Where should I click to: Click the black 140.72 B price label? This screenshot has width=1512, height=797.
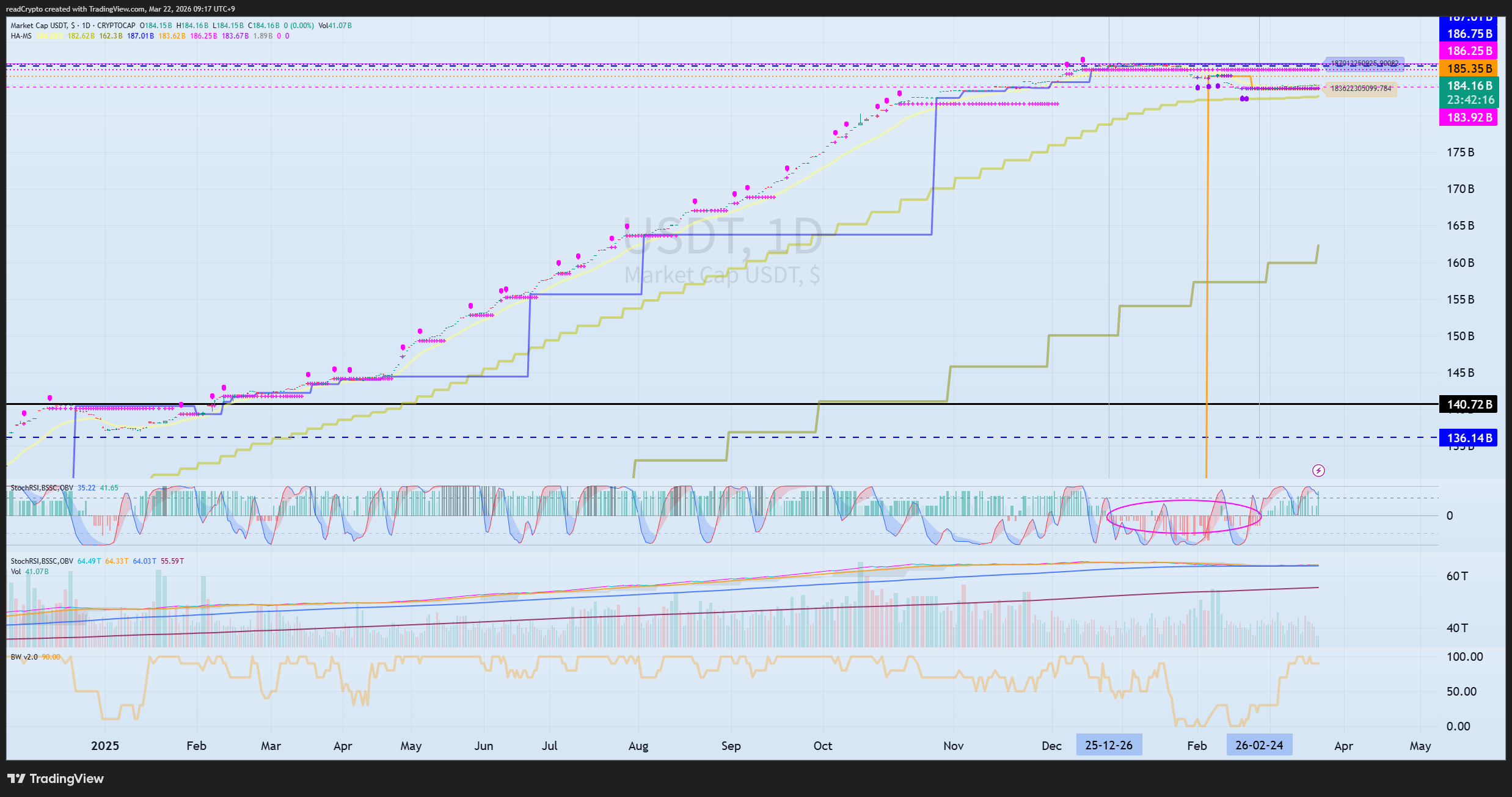tap(1469, 404)
